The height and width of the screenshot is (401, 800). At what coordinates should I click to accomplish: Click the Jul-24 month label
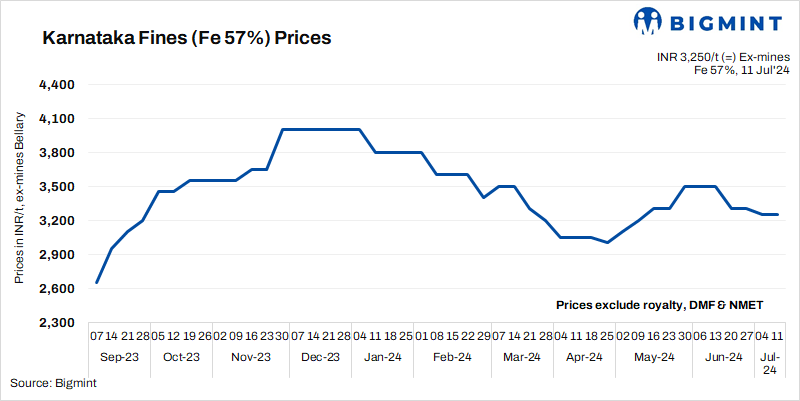coord(769,363)
